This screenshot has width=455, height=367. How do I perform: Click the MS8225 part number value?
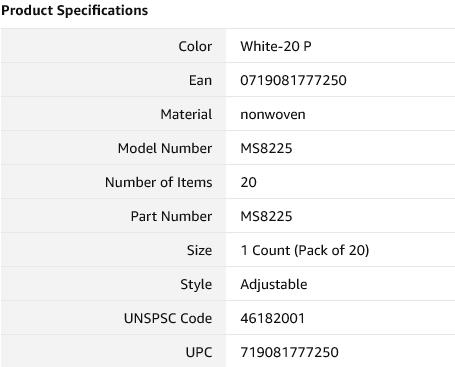(266, 216)
